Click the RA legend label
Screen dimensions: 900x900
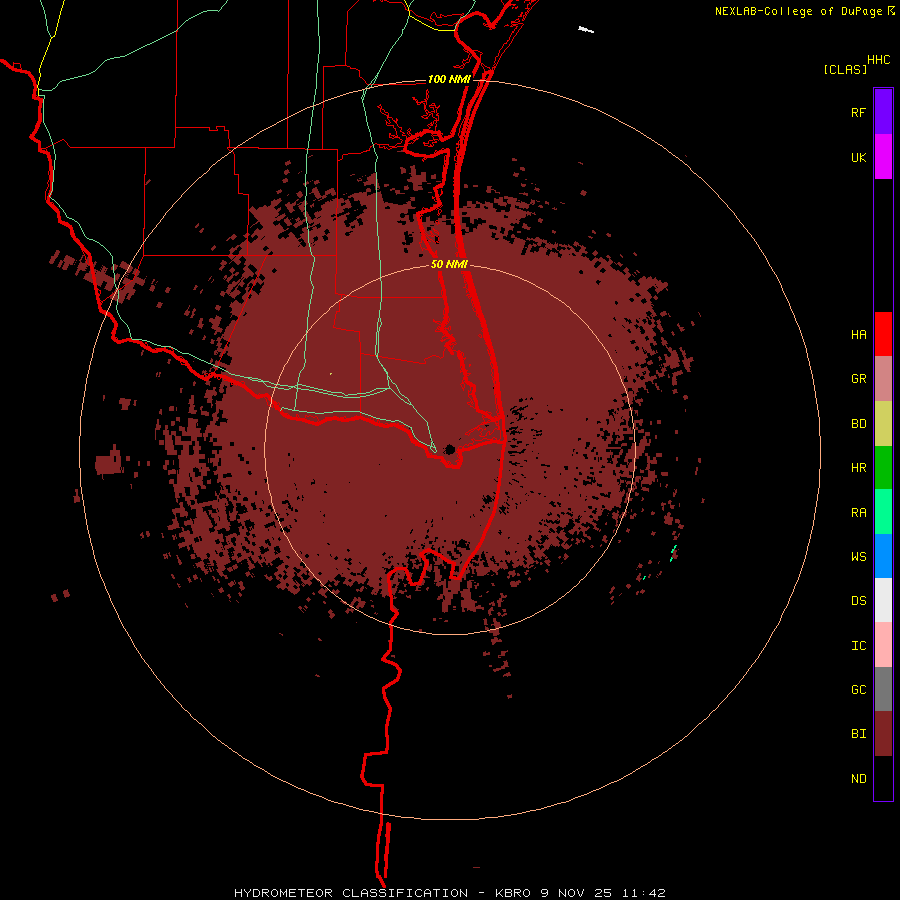tap(858, 513)
